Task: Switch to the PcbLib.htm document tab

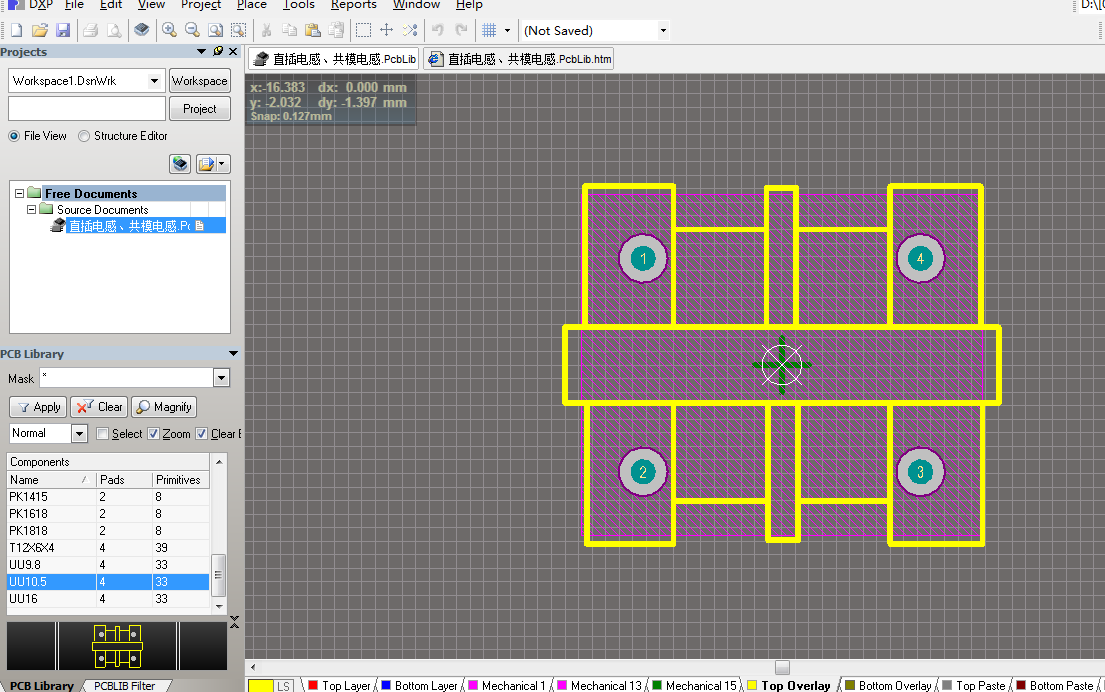Action: 519,59
